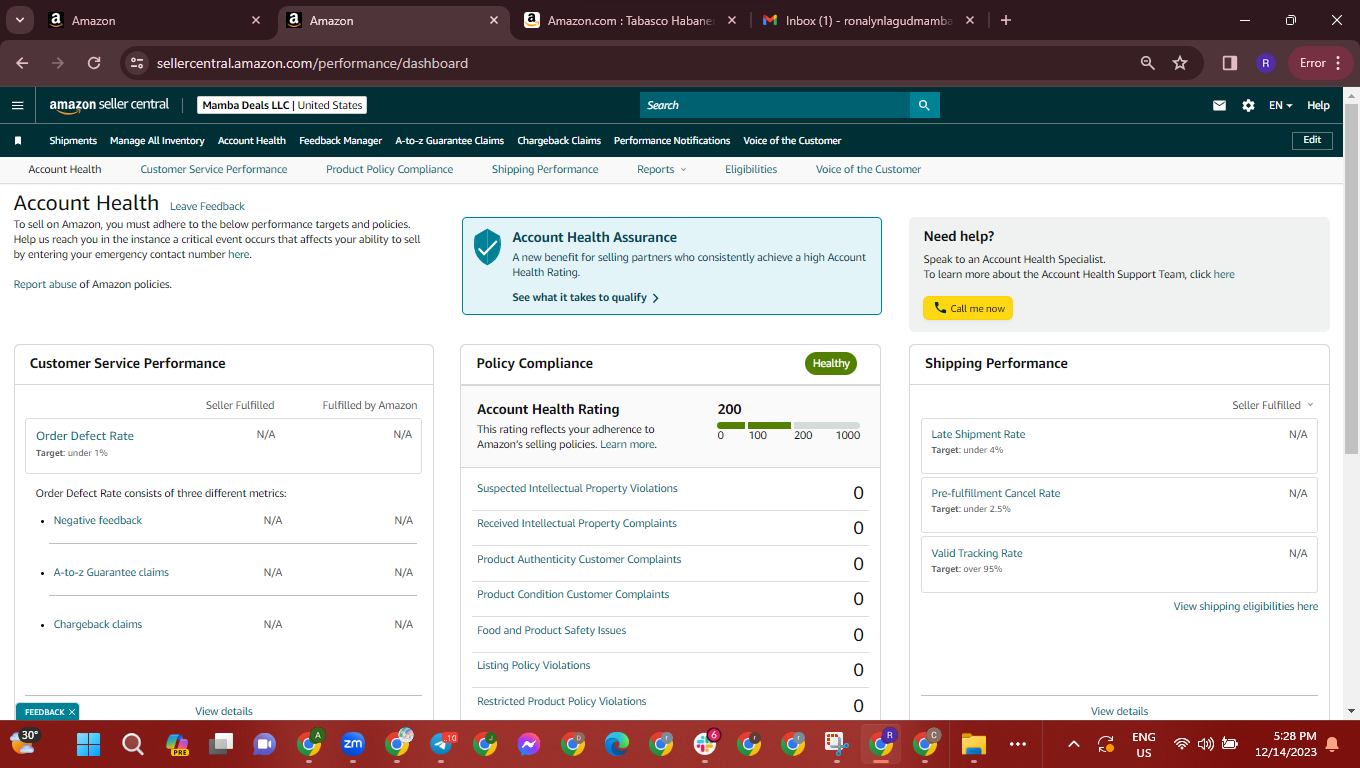Image resolution: width=1360 pixels, height=768 pixels.
Task: Expand See what it takes to qualify
Action: click(x=585, y=298)
